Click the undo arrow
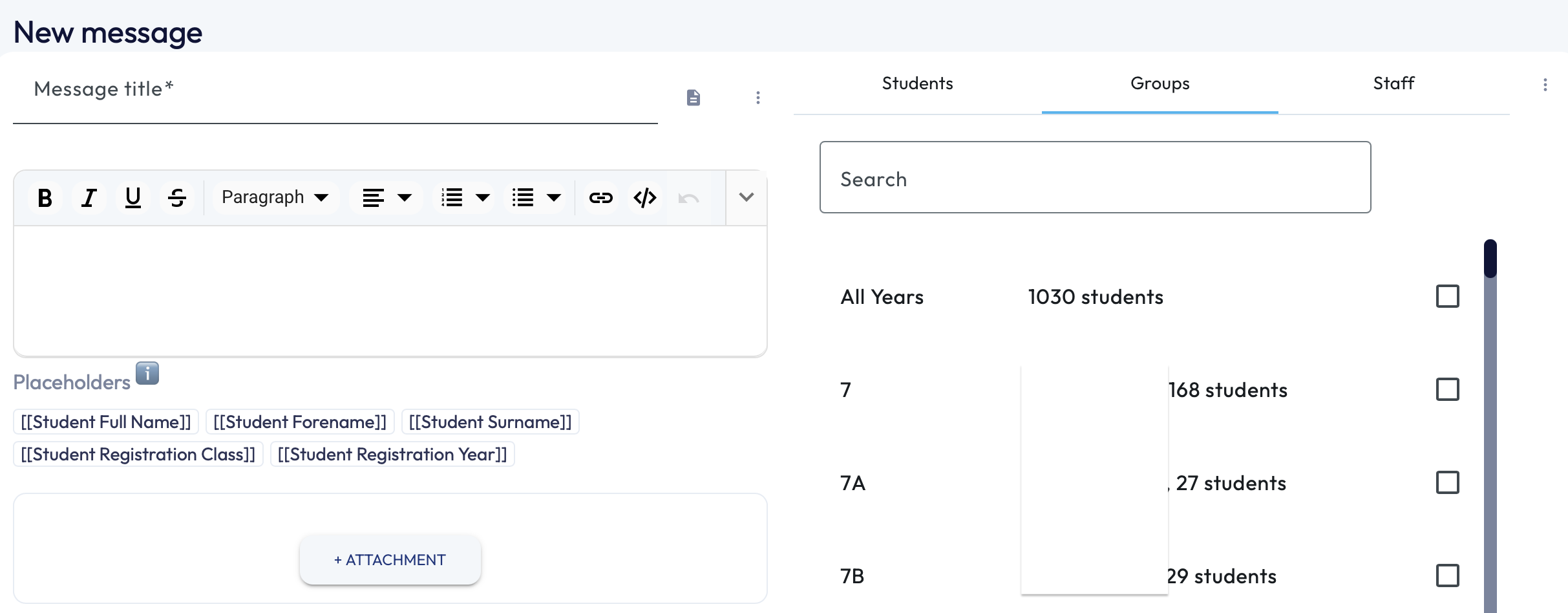Screen dimensions: 1568x613 click(x=689, y=198)
